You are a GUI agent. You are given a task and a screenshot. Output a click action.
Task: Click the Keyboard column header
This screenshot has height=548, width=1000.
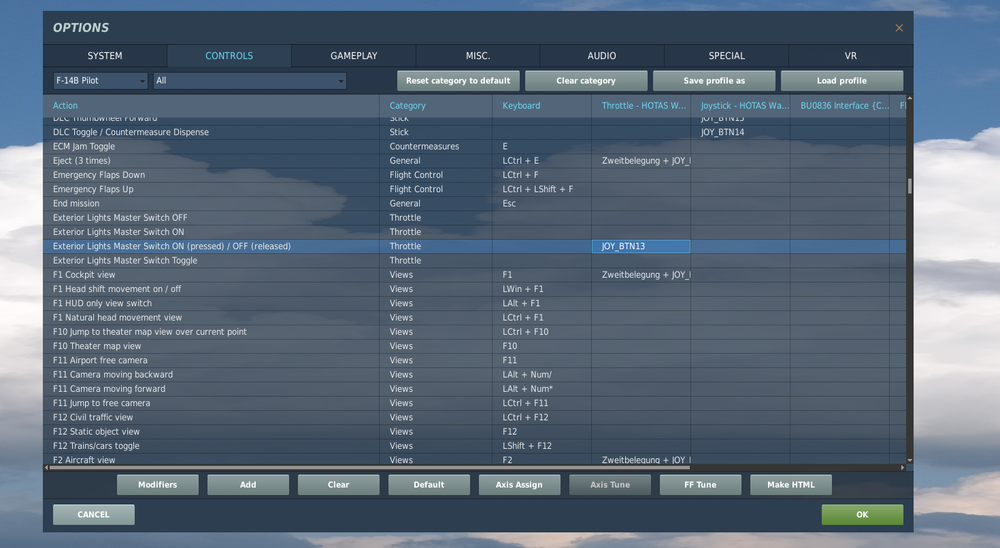[542, 106]
